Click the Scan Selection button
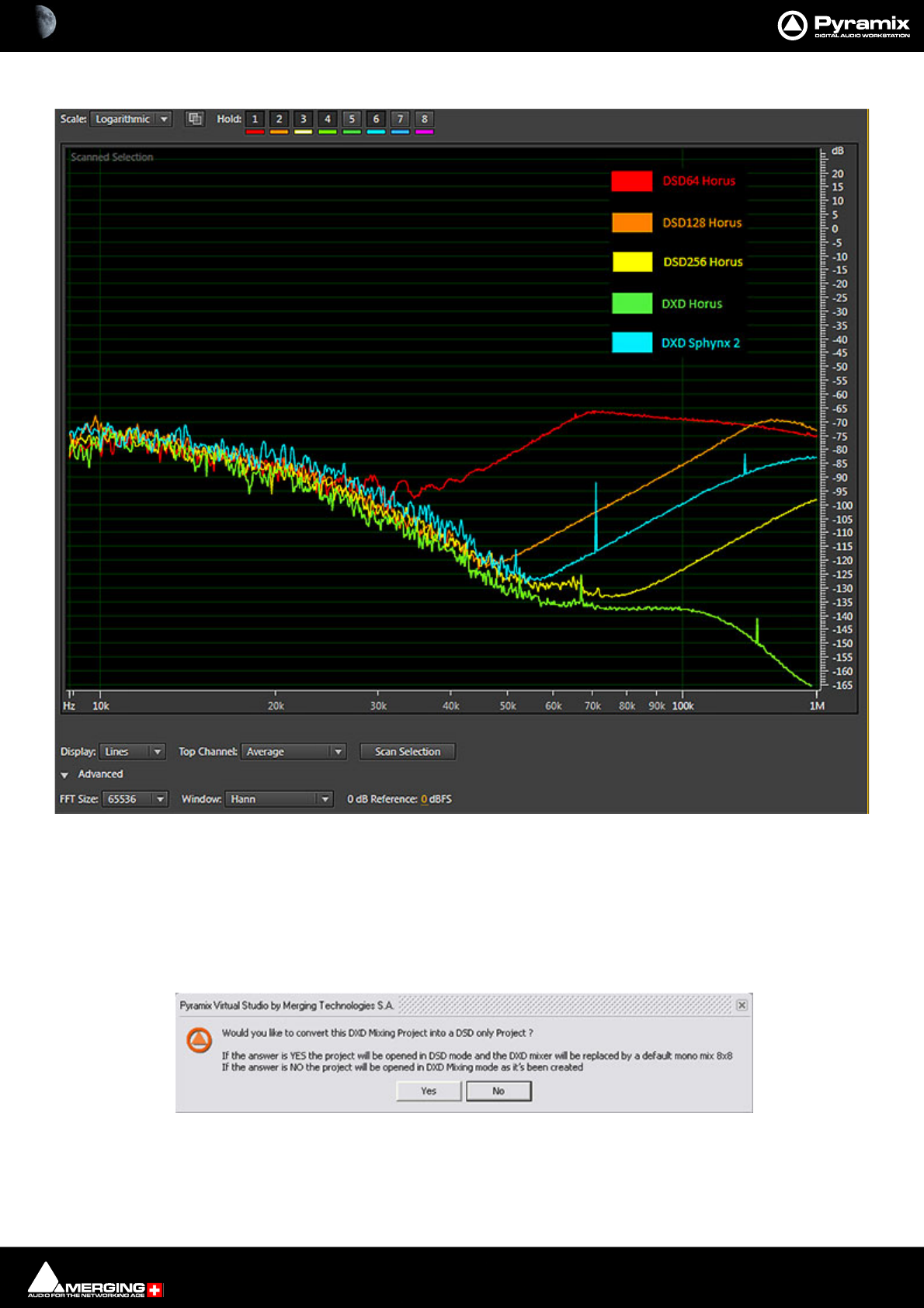 tap(408, 751)
